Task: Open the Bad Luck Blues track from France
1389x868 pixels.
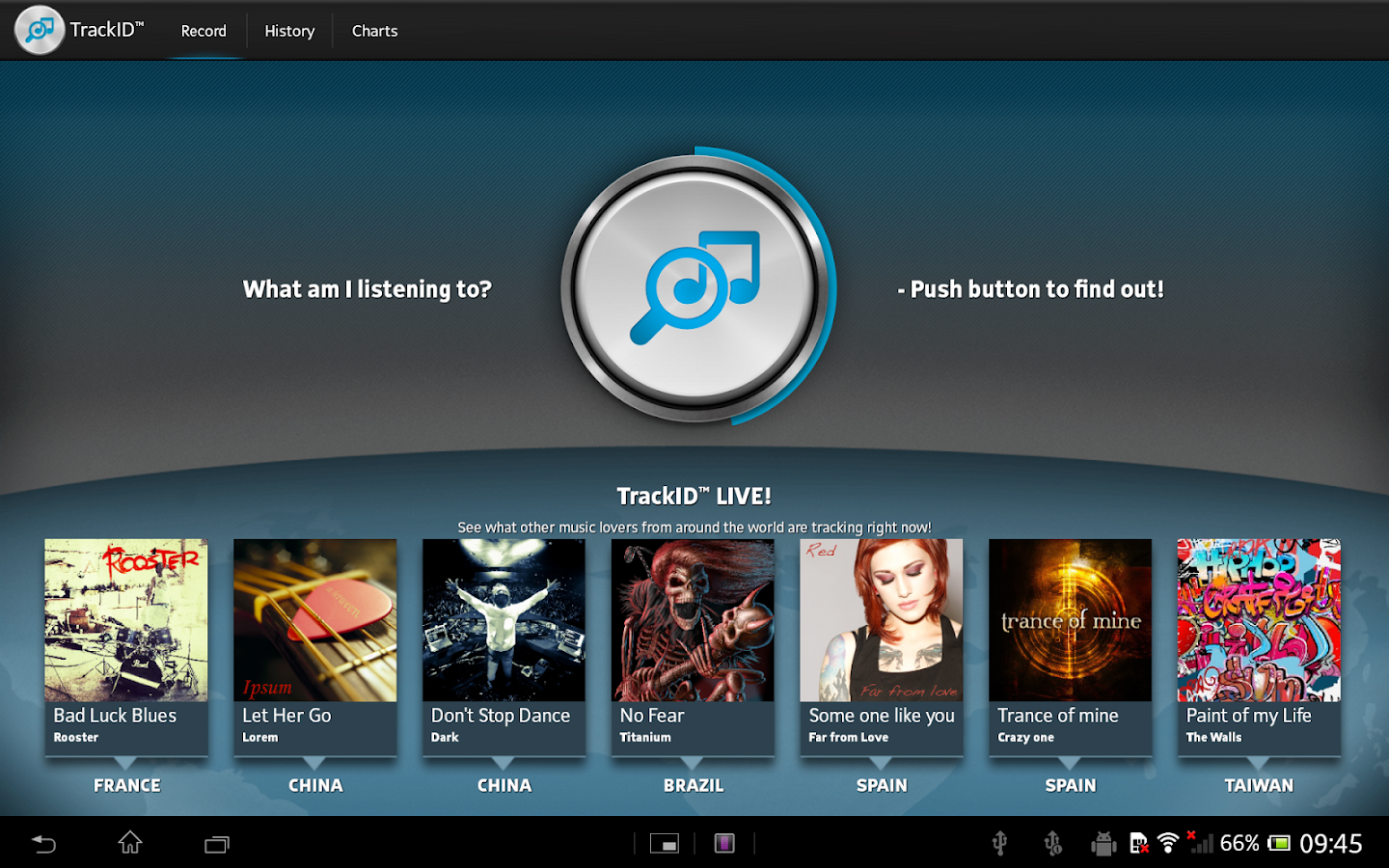Action: coord(126,646)
